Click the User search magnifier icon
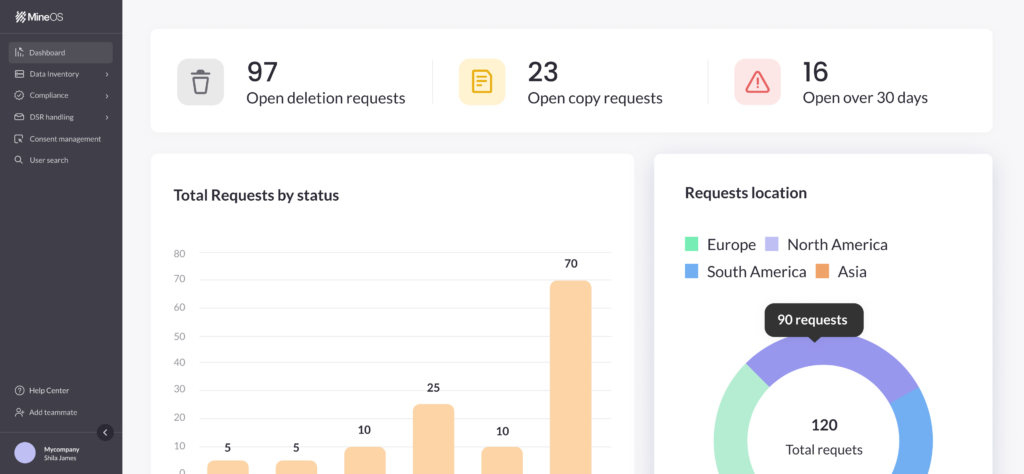Screen dimensions: 1024x474 click(x=19, y=160)
